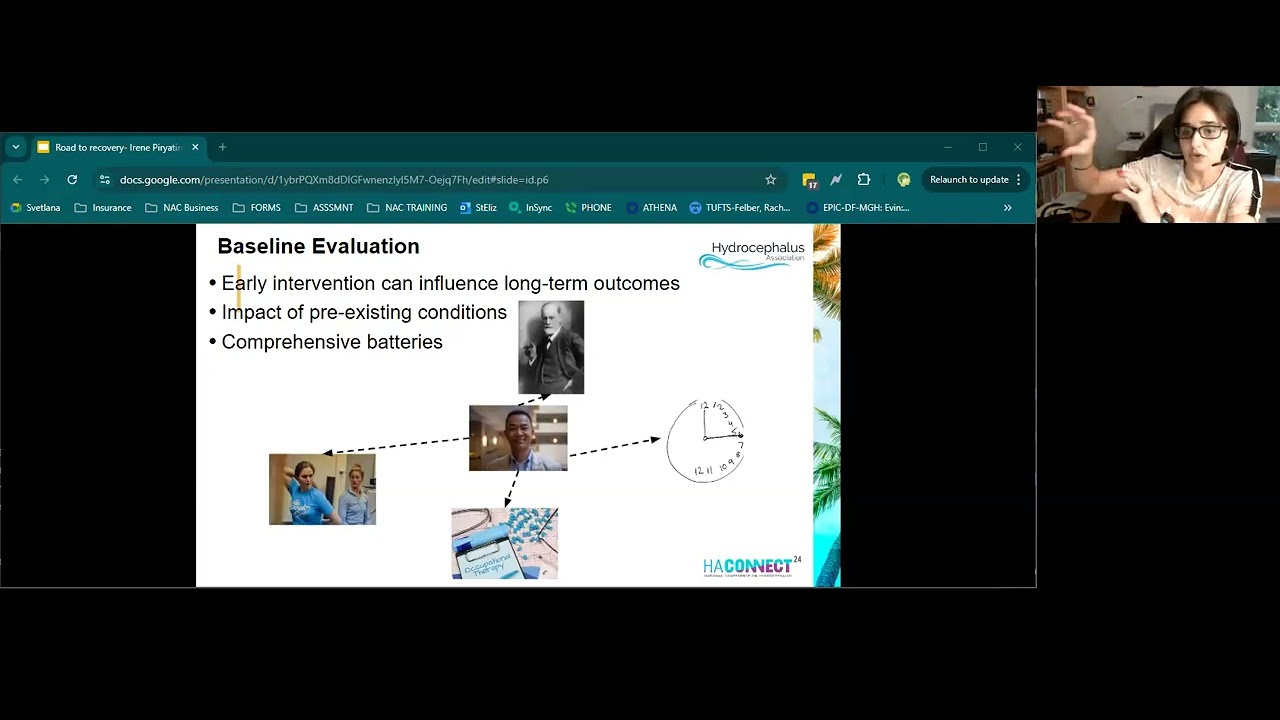This screenshot has height=720, width=1280.
Task: Open Svetlana bookmark
Action: [x=35, y=208]
